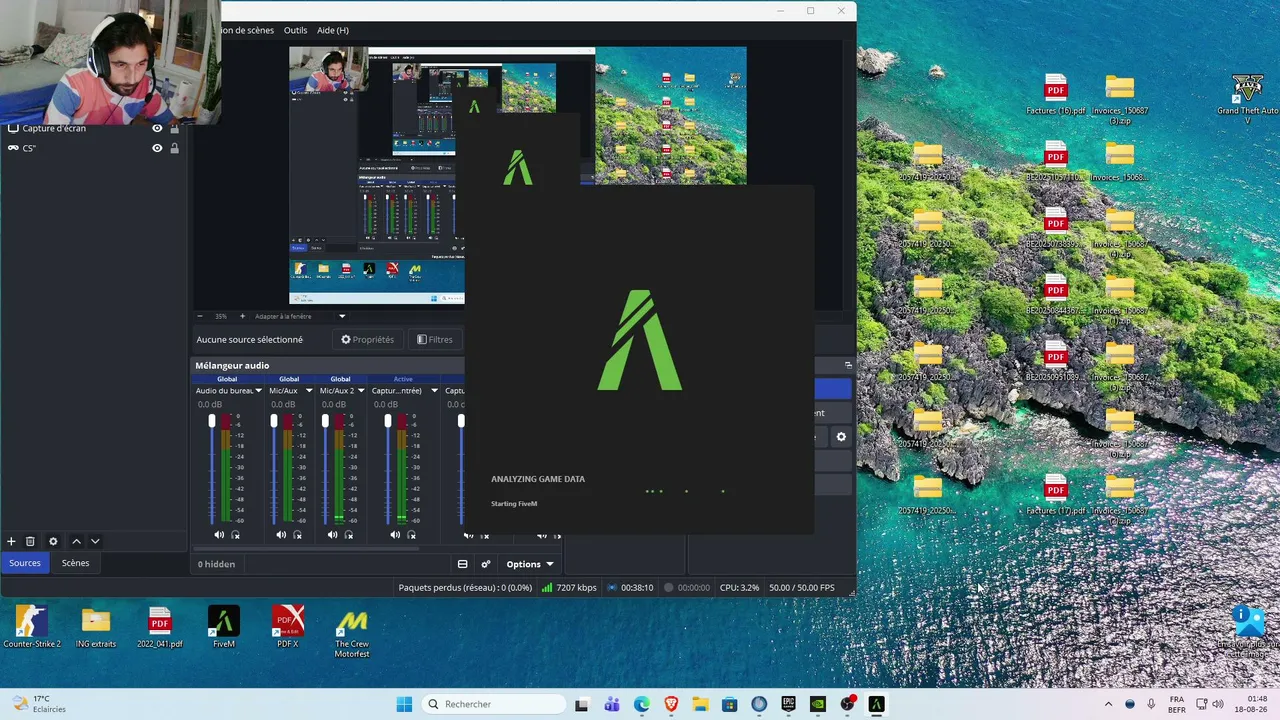Open the Captur...ntrée) channel dropdown menu

click(434, 391)
